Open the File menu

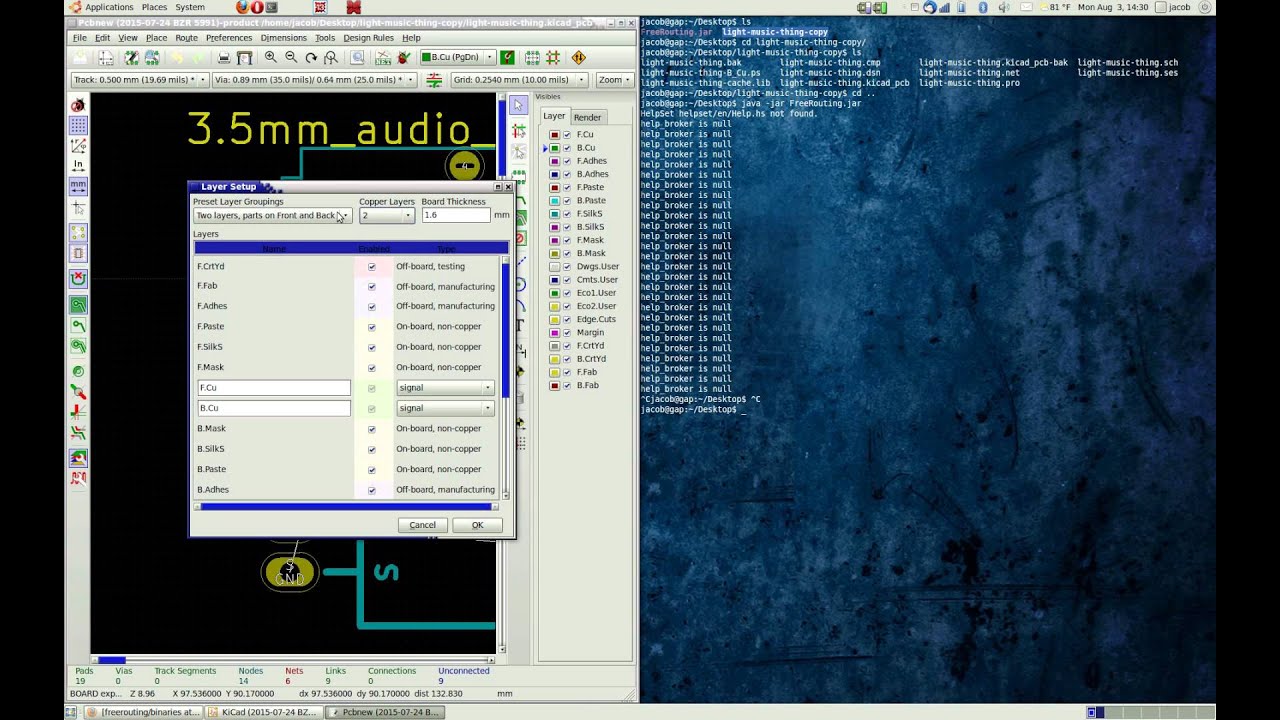click(79, 38)
